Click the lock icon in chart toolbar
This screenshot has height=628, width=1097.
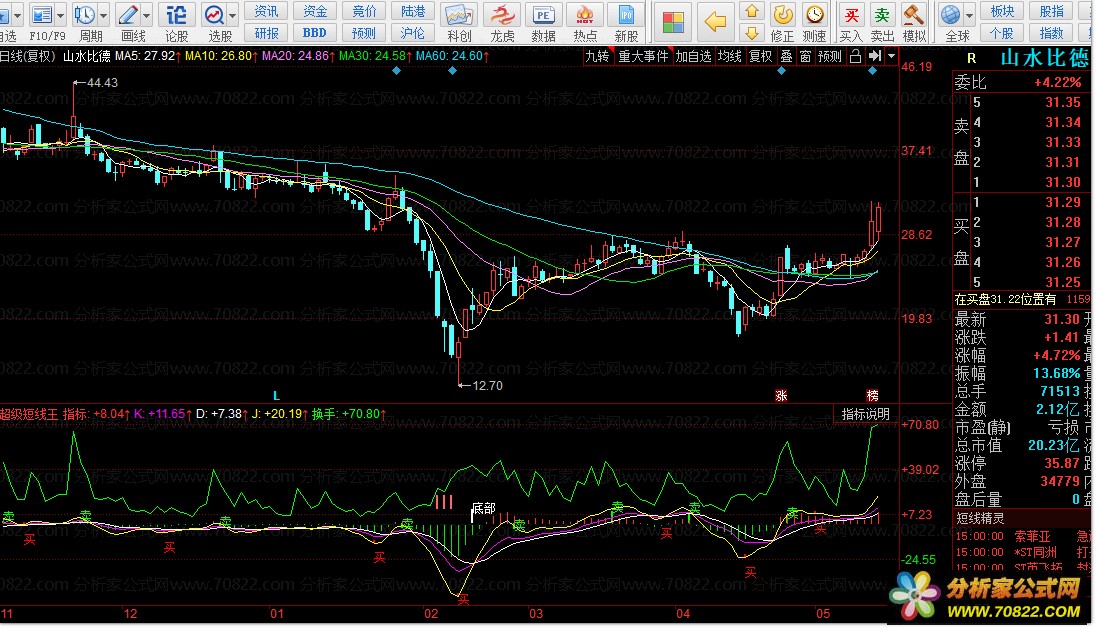(x=855, y=56)
